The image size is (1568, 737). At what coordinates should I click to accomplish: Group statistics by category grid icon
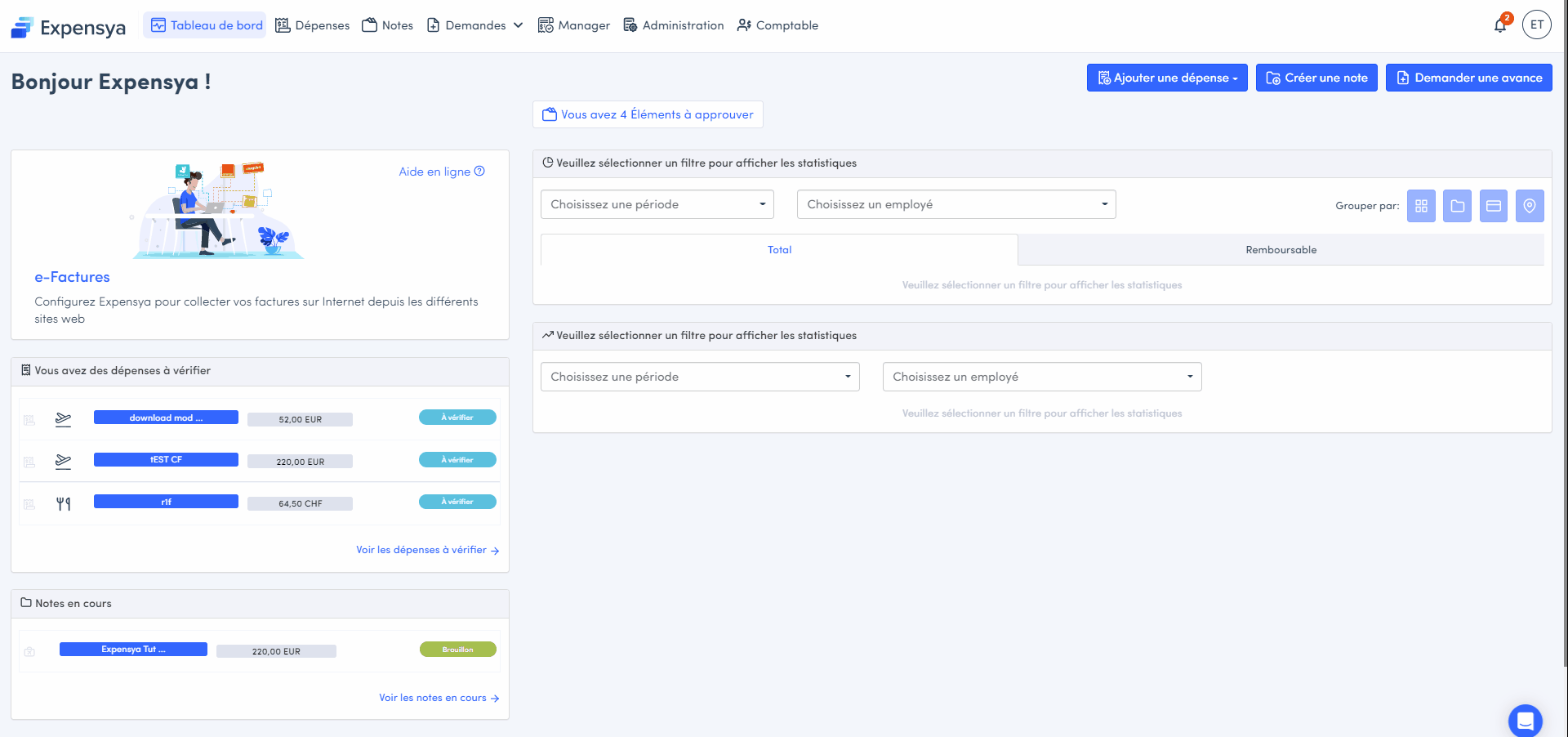coord(1421,206)
